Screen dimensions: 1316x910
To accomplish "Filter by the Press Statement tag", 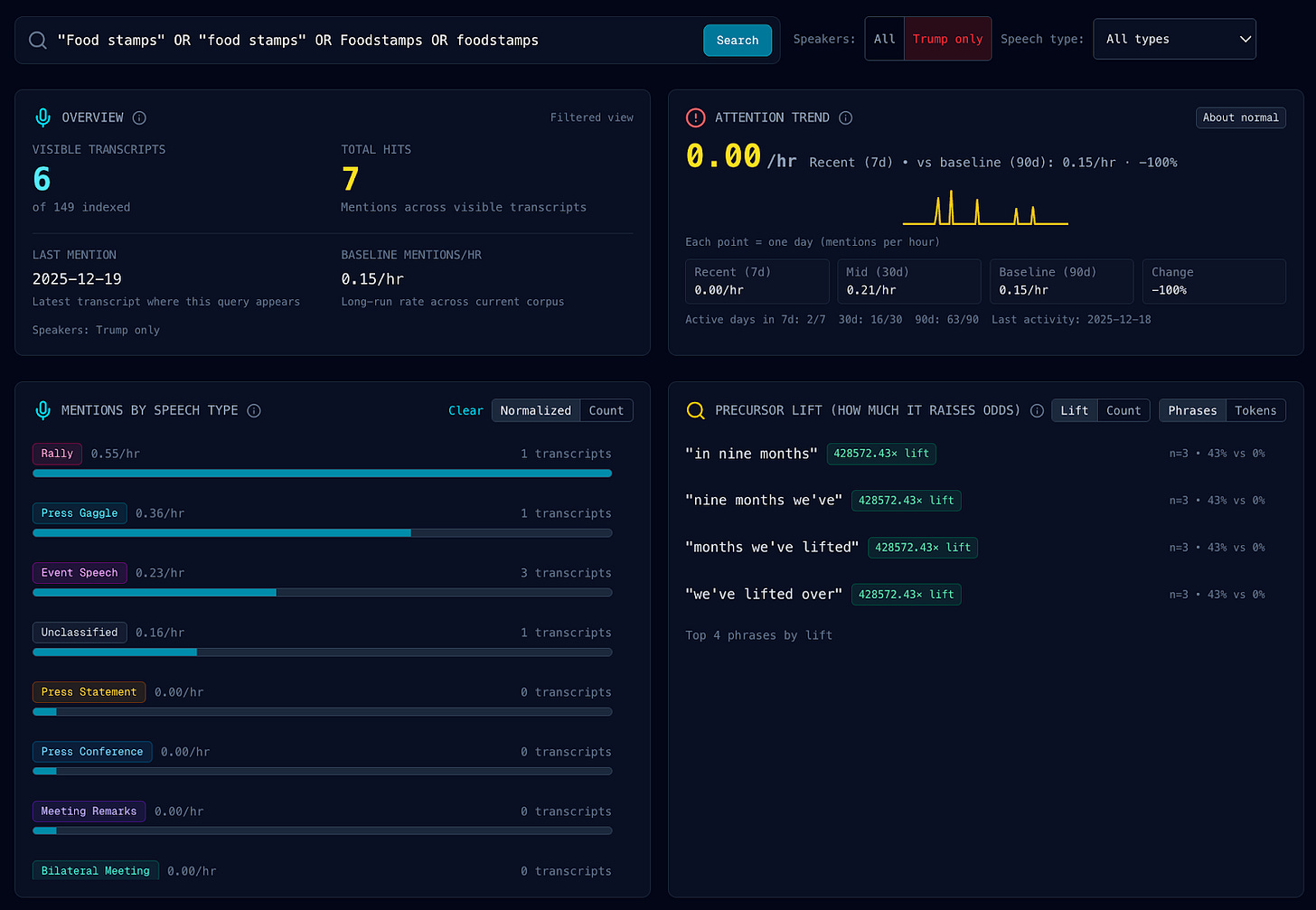I will (89, 692).
